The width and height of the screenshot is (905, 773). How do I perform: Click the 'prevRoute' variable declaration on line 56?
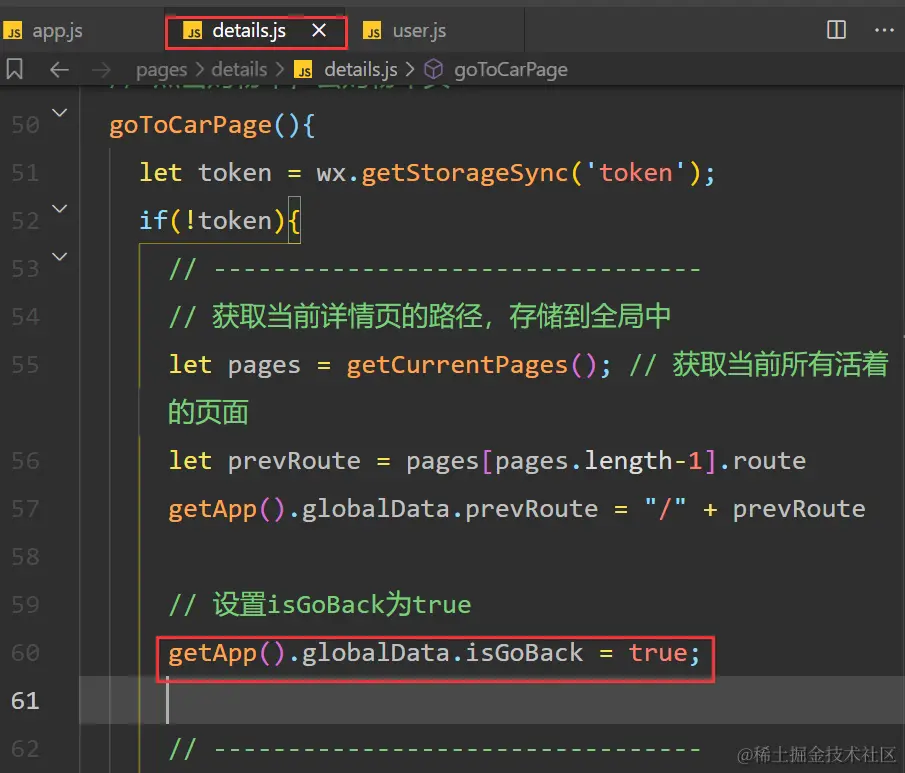click(x=294, y=461)
